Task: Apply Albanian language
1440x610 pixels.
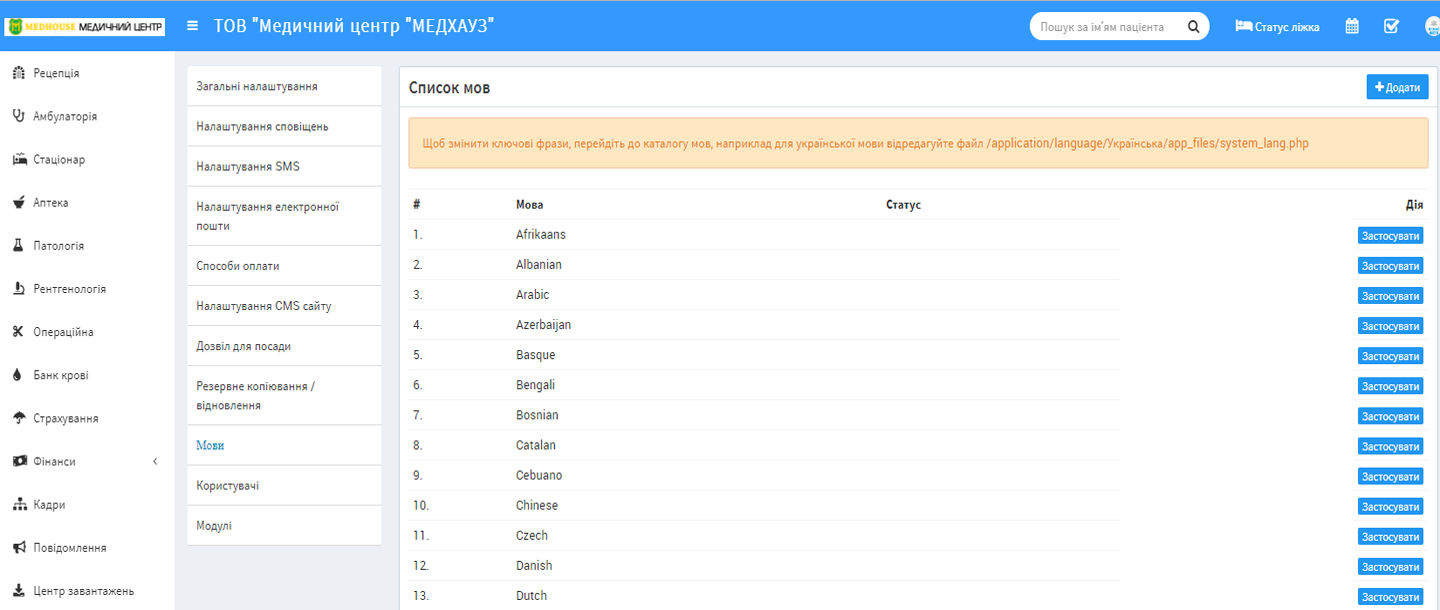Action: tap(1390, 266)
